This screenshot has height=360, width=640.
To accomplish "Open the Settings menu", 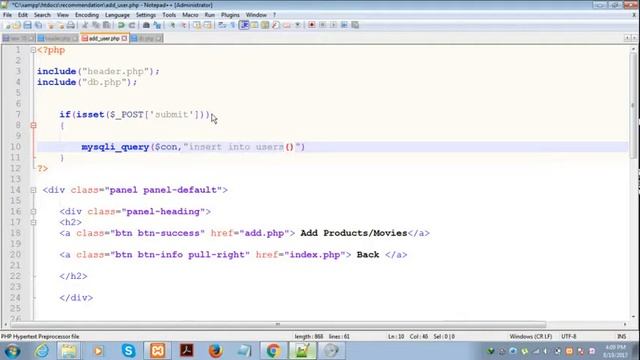I will 146,15.
